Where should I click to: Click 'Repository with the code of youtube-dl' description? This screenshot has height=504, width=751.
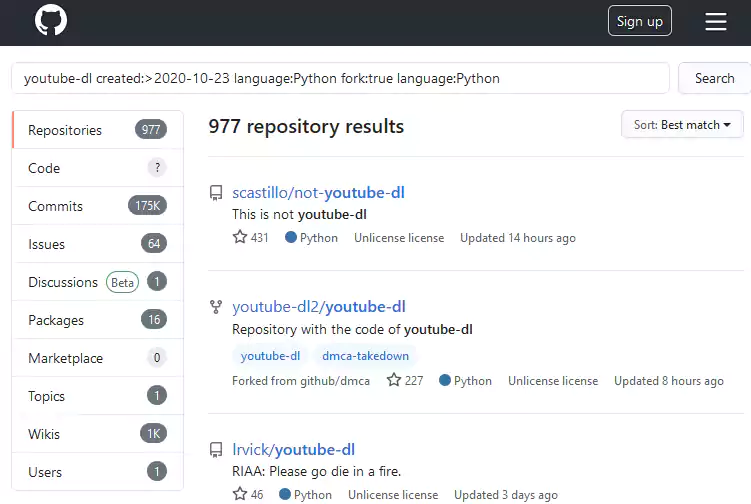coord(352,330)
